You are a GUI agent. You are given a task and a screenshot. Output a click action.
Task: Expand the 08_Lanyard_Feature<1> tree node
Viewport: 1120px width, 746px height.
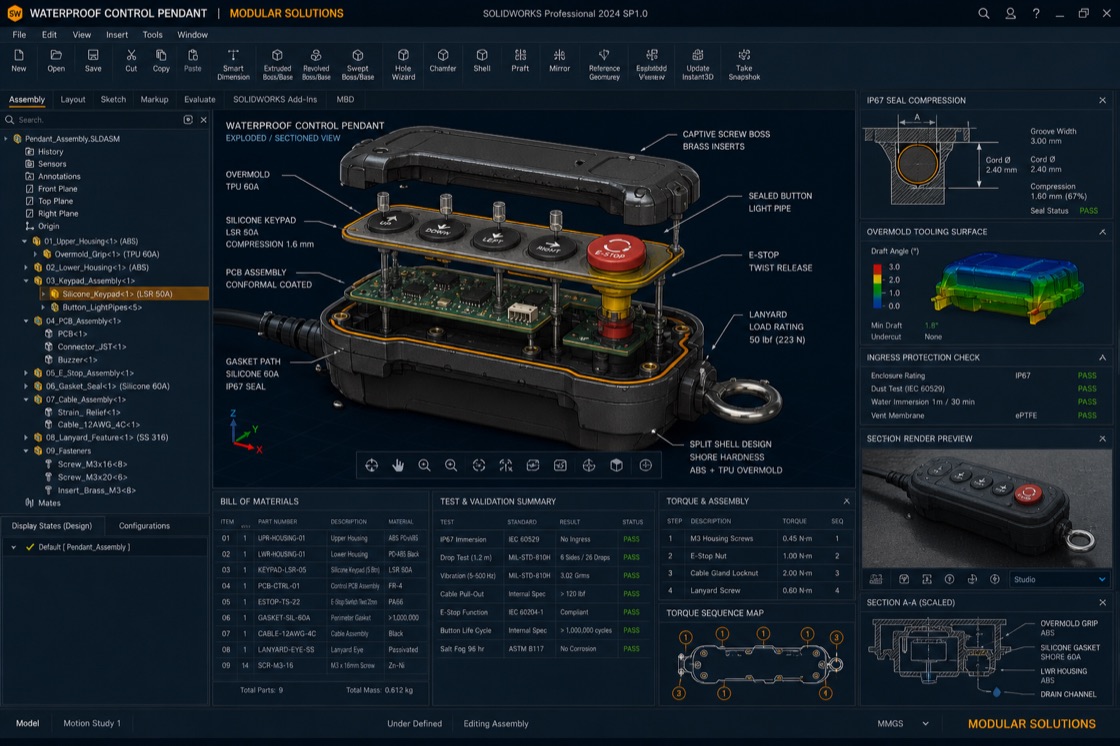[x=26, y=437]
